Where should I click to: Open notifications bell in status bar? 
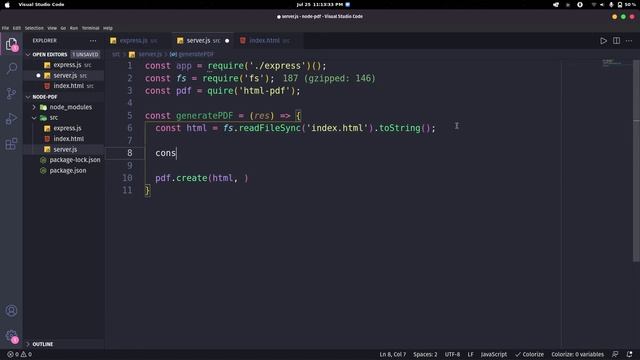coord(629,354)
